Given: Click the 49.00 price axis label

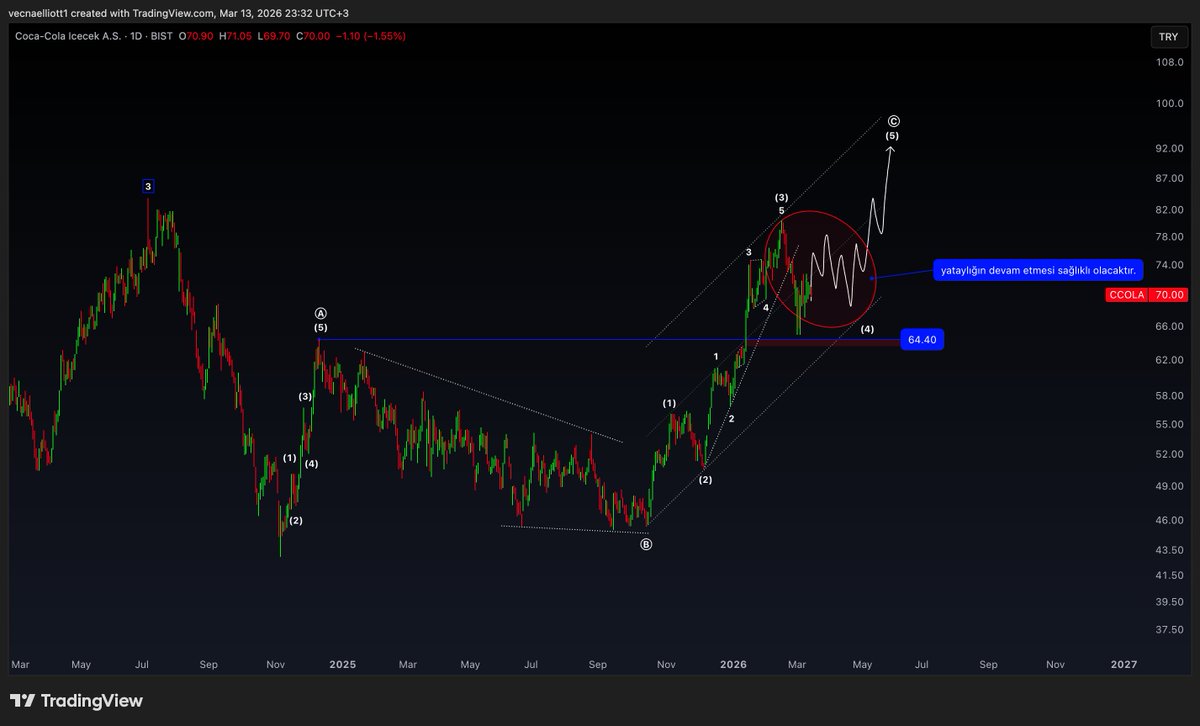Looking at the screenshot, I should point(1169,486).
